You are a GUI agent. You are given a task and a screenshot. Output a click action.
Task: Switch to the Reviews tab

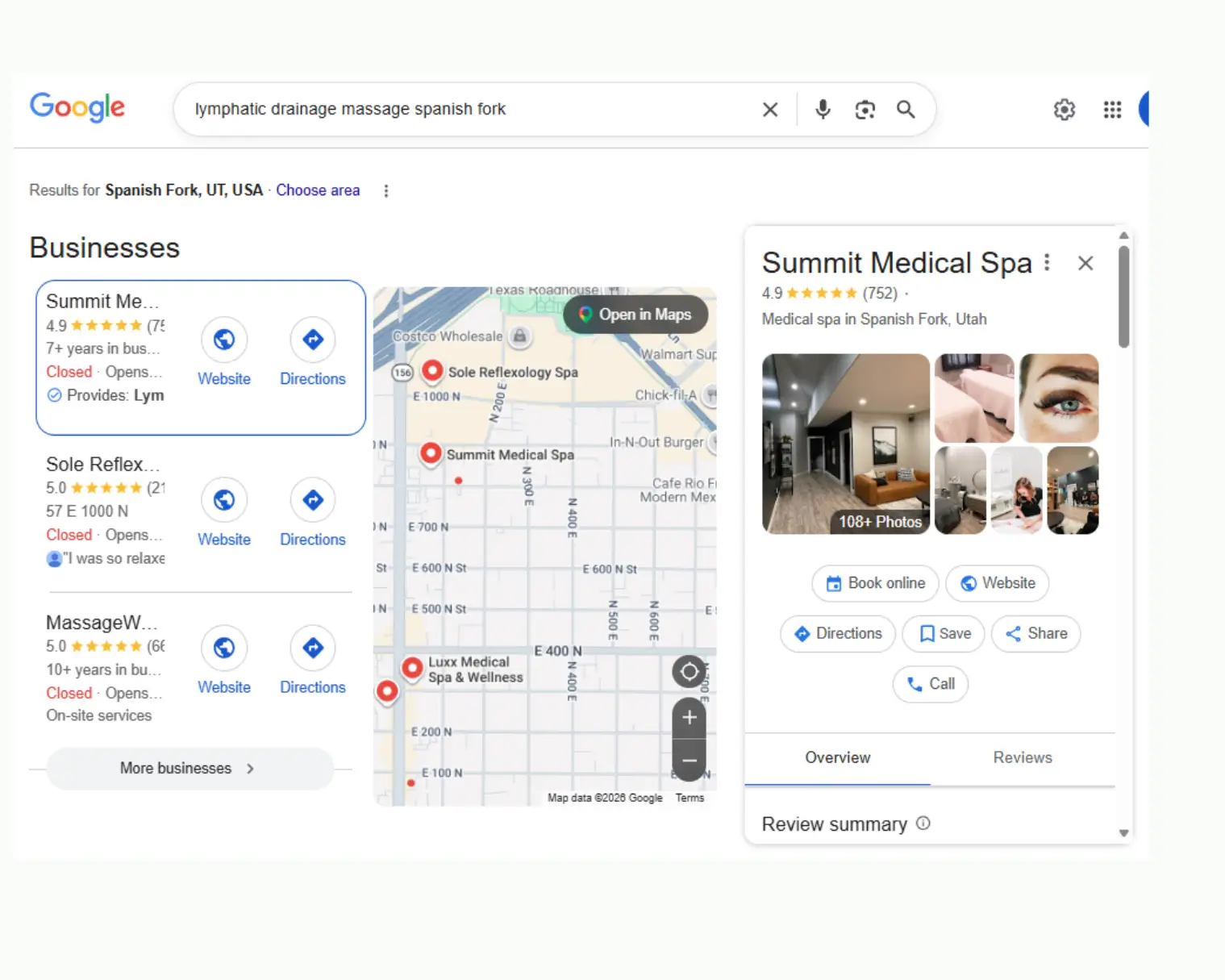pos(1022,757)
